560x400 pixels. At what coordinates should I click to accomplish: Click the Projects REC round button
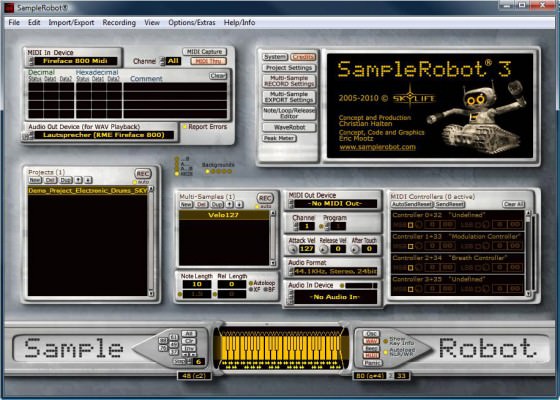[142, 174]
